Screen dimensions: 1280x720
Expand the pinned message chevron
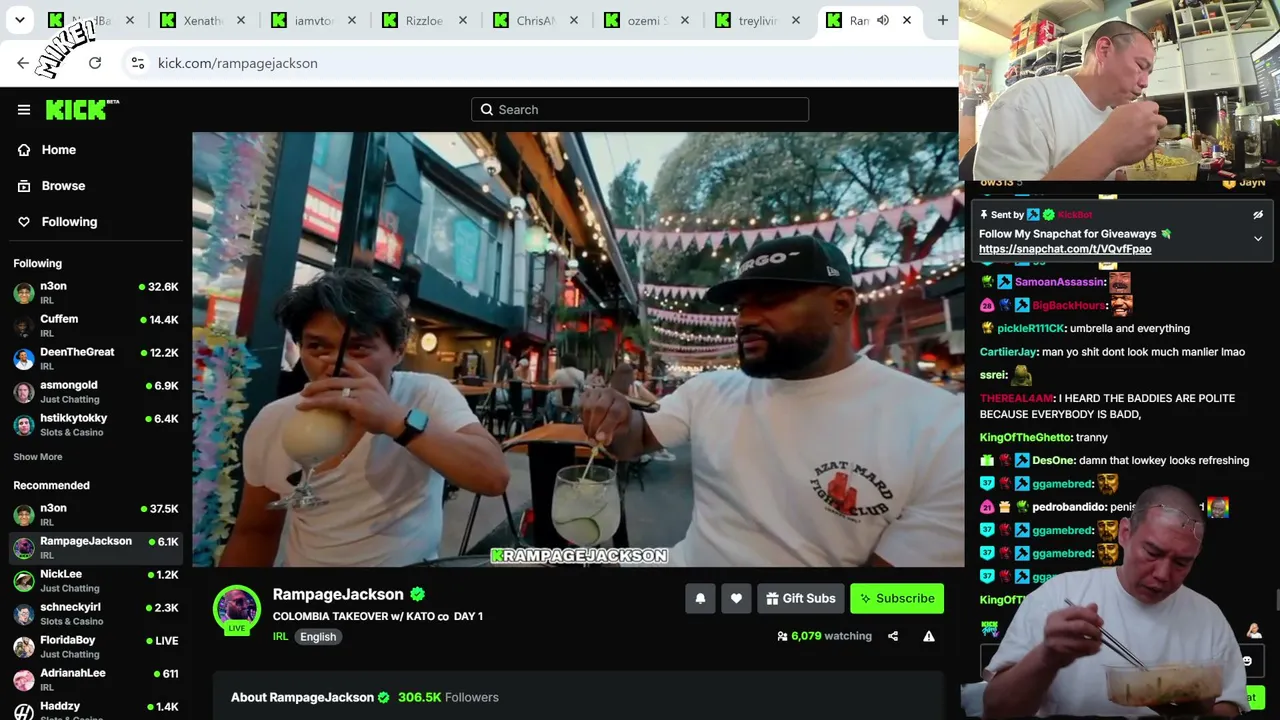coord(1258,239)
